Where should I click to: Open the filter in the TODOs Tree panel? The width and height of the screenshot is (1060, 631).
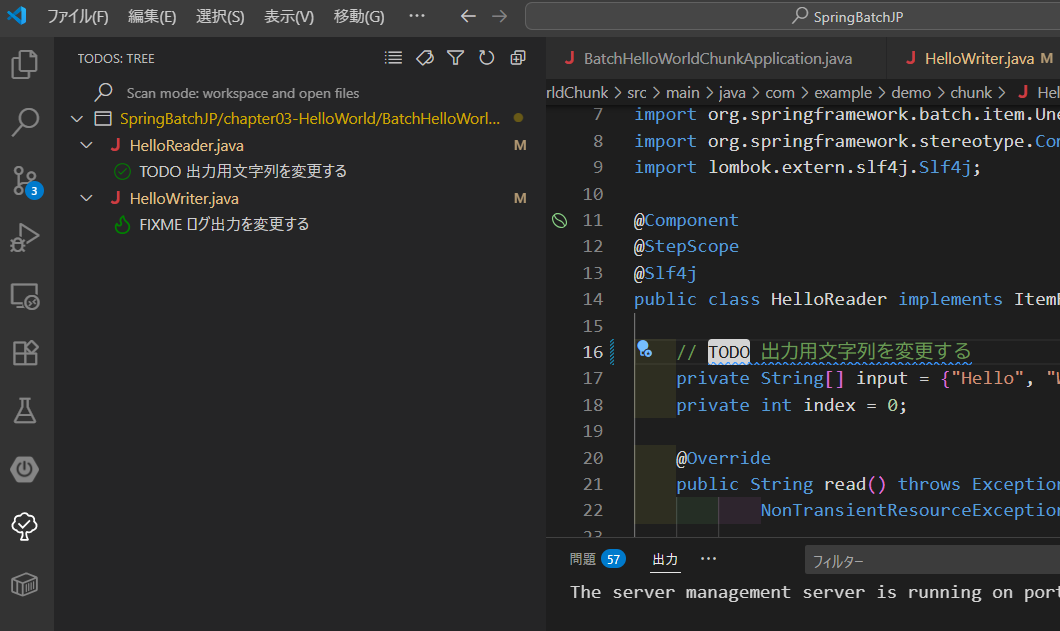click(x=455, y=57)
